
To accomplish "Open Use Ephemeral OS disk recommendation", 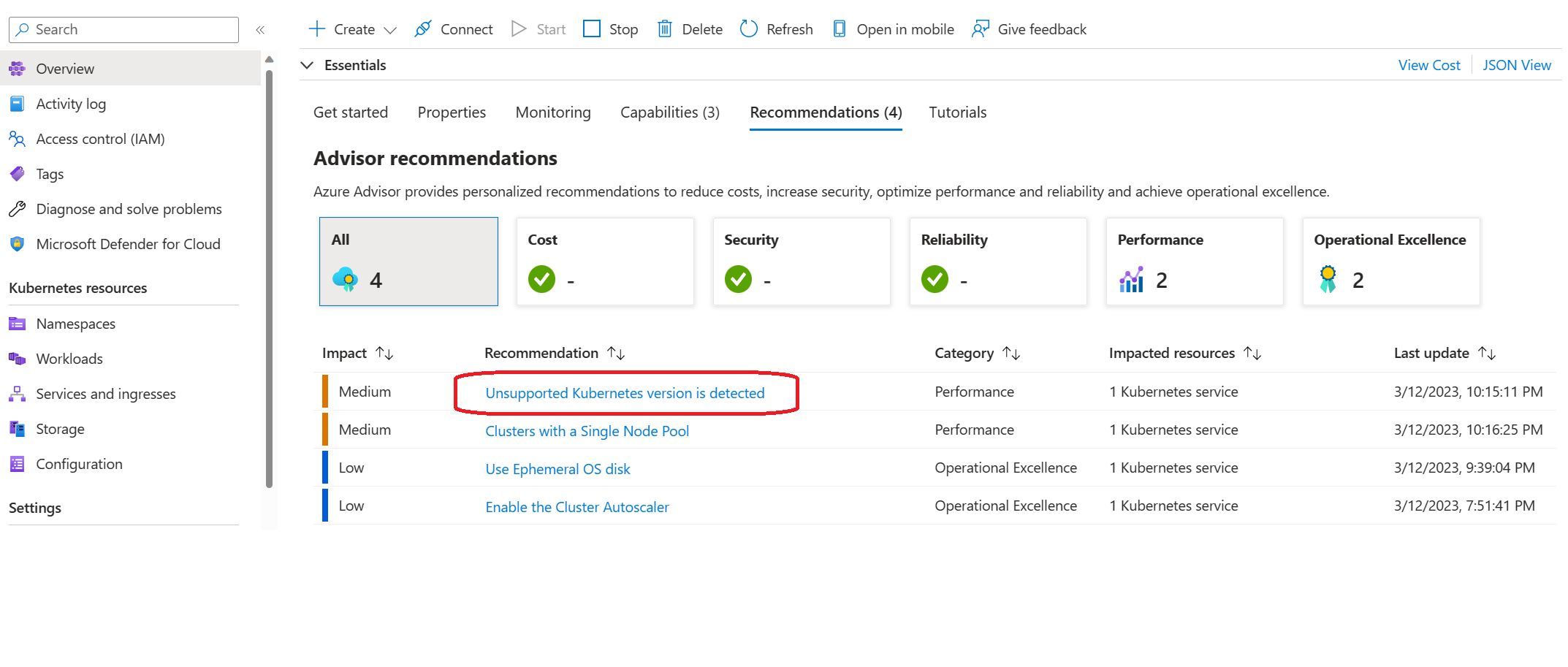I will [557, 469].
